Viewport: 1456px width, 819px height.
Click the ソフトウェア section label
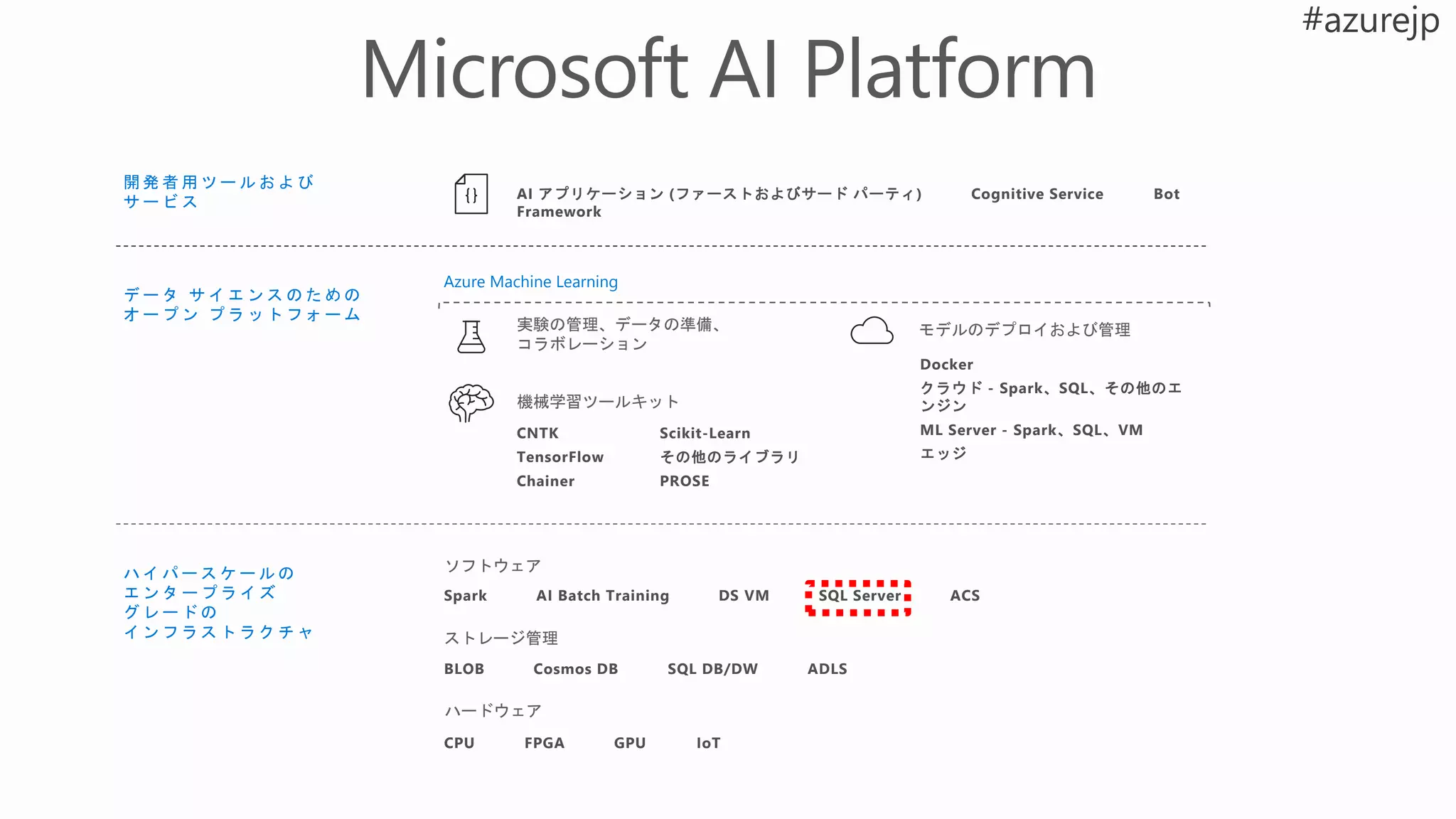tap(493, 566)
